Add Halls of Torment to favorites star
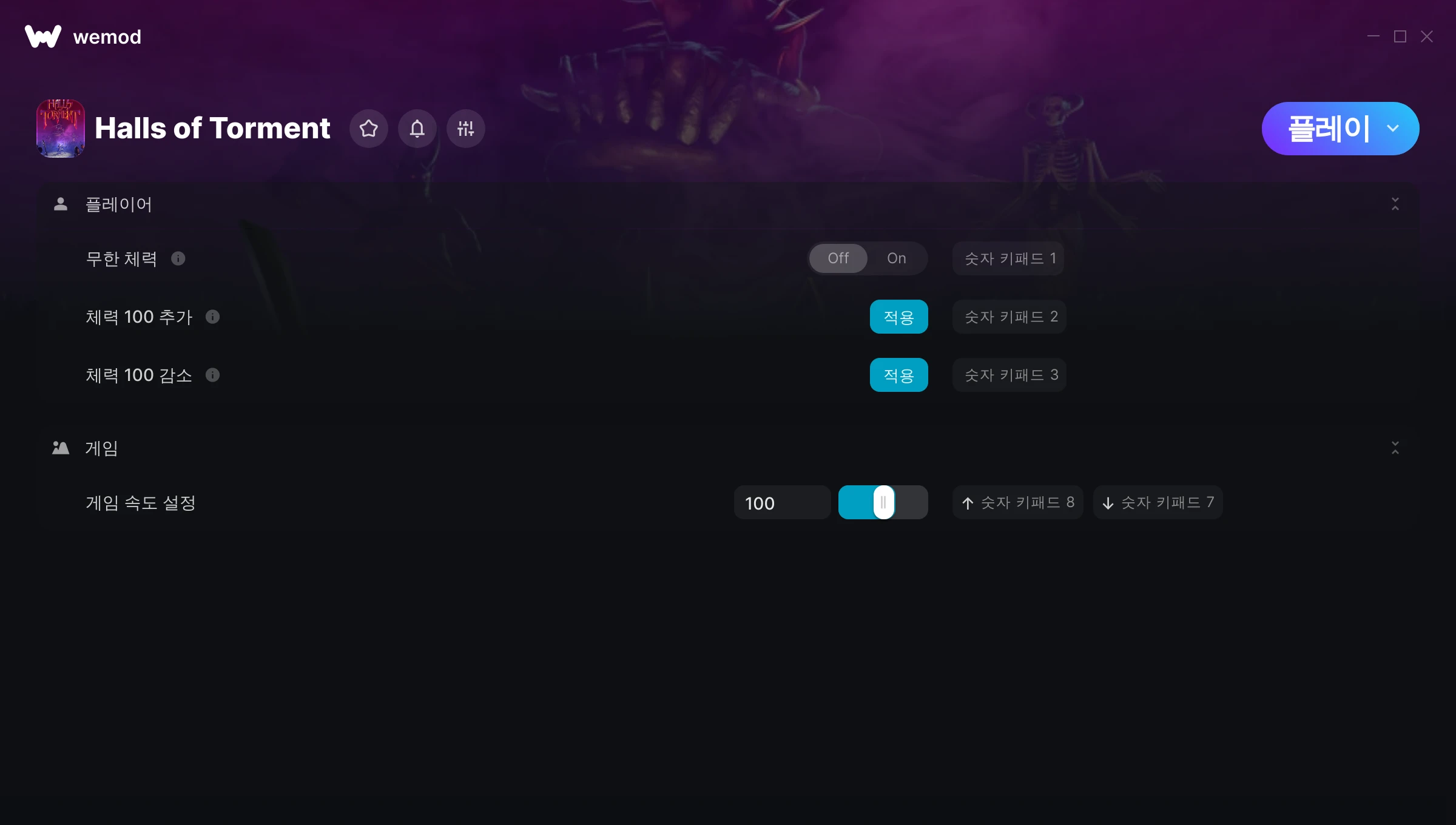The image size is (1456, 825). click(x=368, y=128)
